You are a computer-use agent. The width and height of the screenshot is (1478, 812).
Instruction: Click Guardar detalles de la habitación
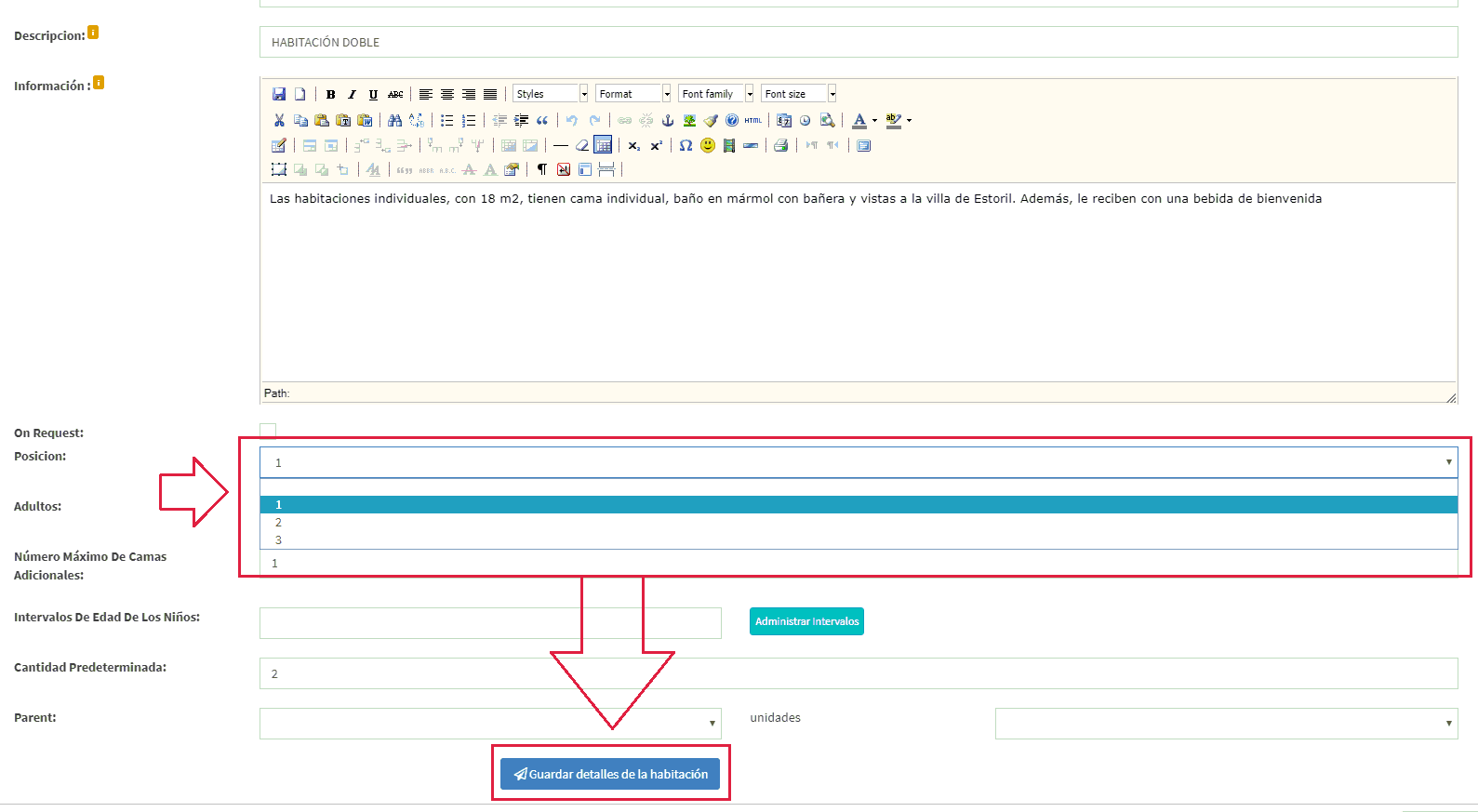[x=610, y=774]
